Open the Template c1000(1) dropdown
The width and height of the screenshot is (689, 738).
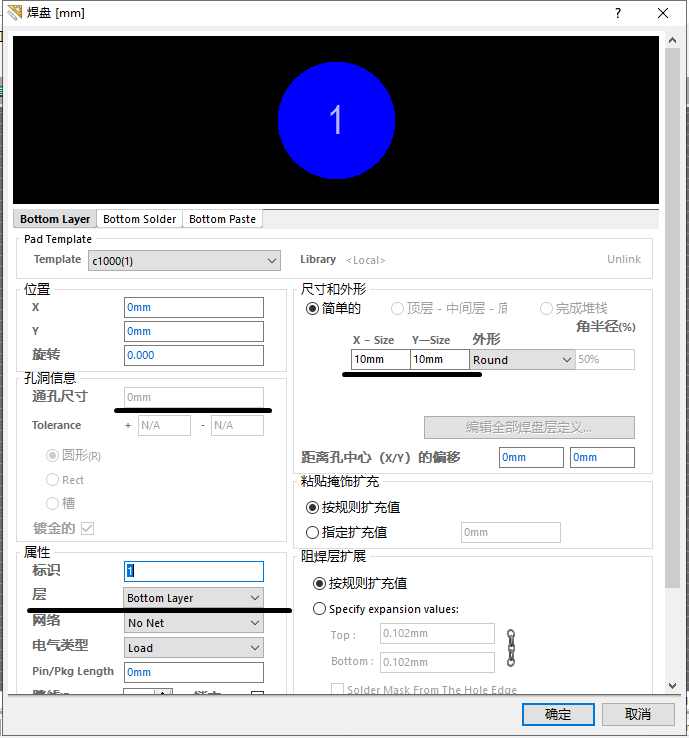click(184, 261)
